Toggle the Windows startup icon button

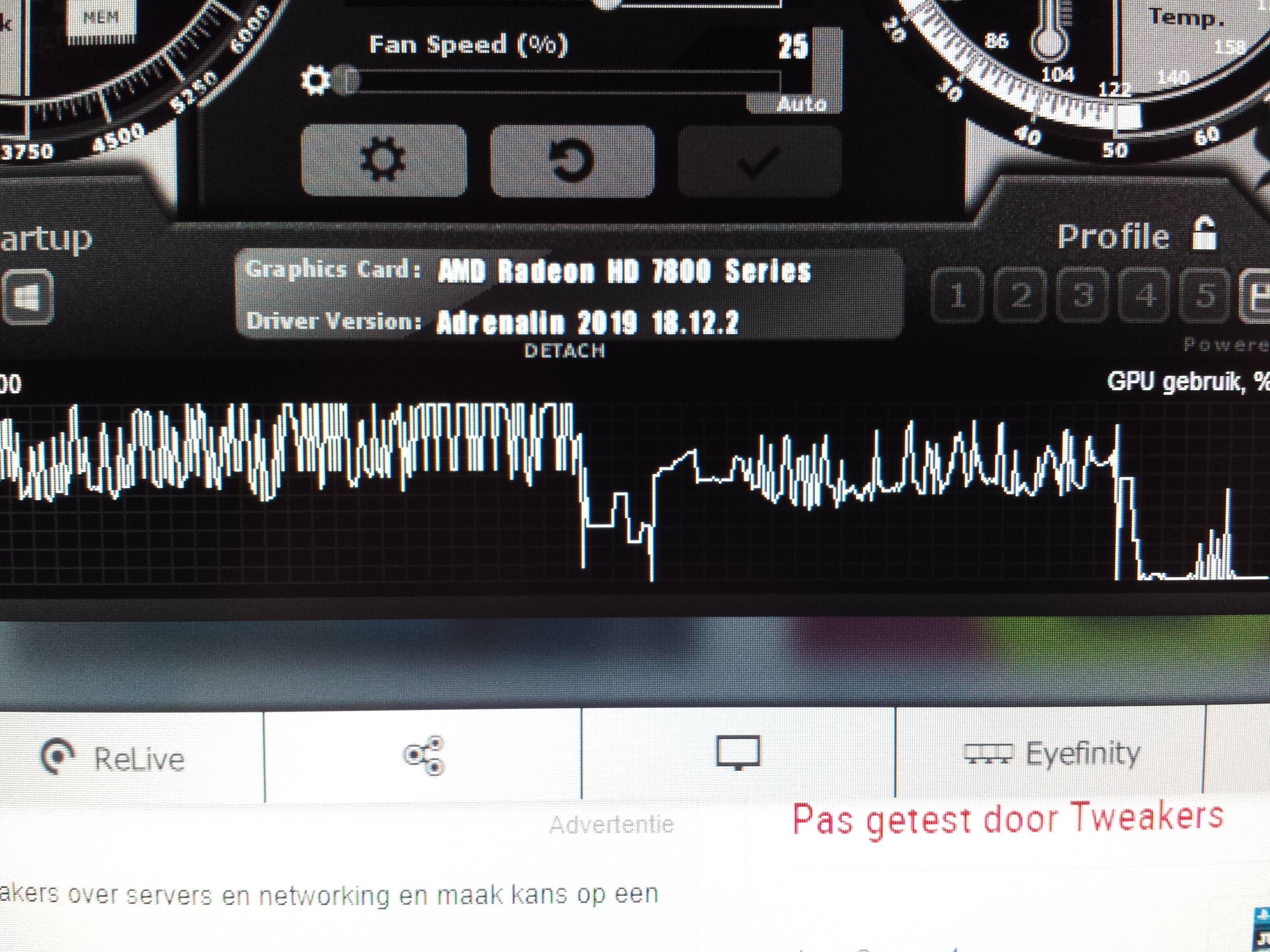coord(28,297)
